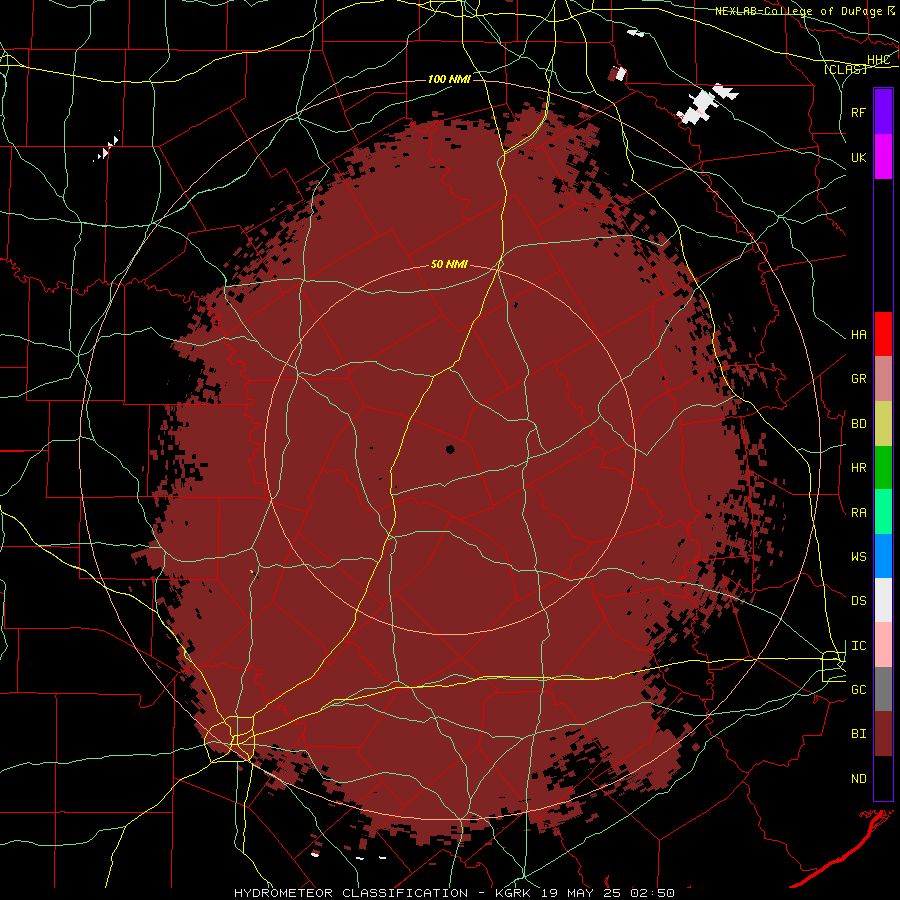Click the light pink IC legend swatch
The height and width of the screenshot is (900, 900).
(883, 645)
